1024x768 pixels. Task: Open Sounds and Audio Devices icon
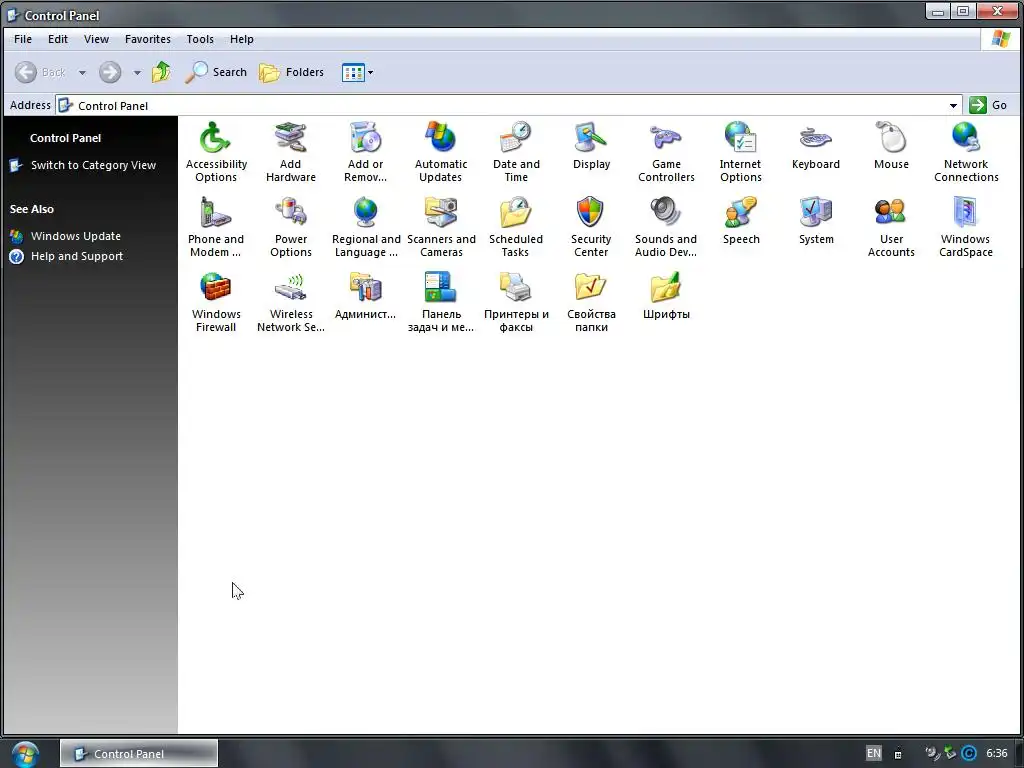[x=666, y=213]
